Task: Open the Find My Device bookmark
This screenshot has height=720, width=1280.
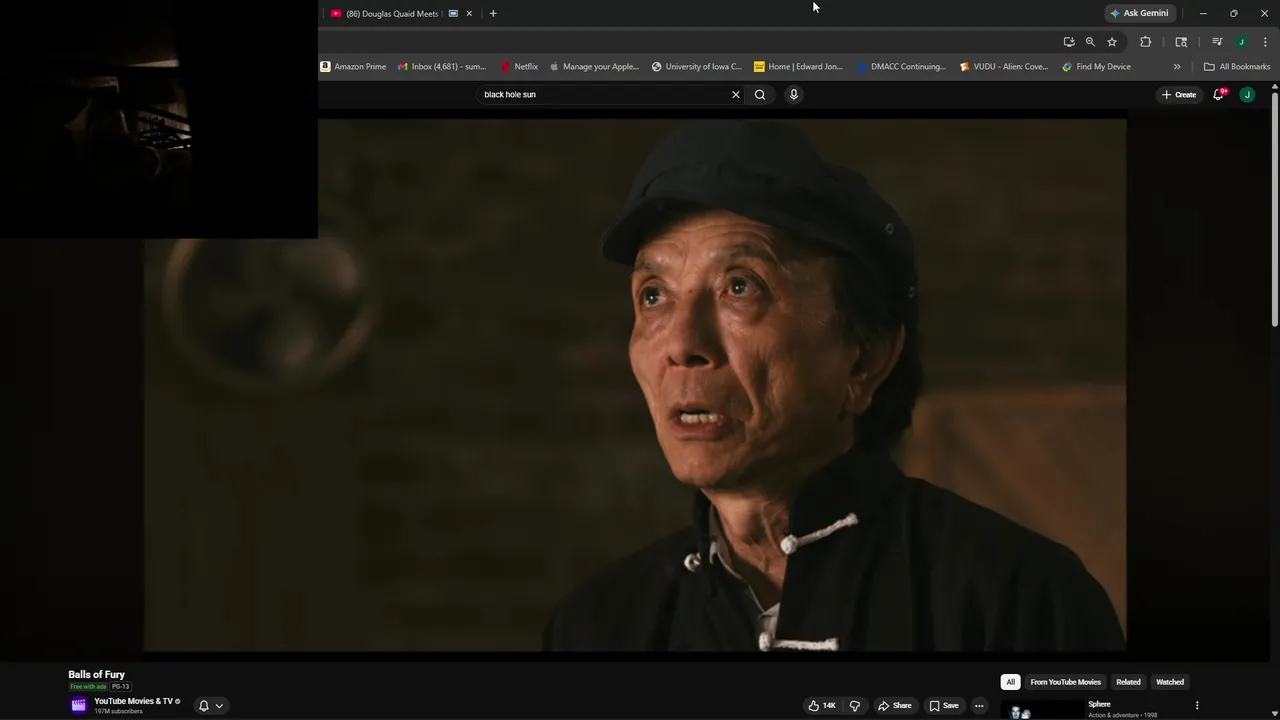Action: coord(1097,66)
